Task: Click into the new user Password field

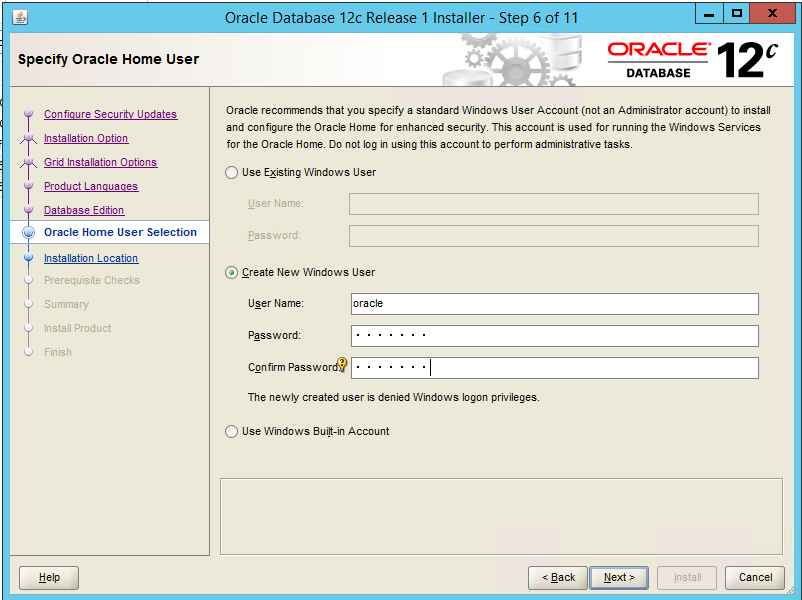Action: click(x=554, y=336)
